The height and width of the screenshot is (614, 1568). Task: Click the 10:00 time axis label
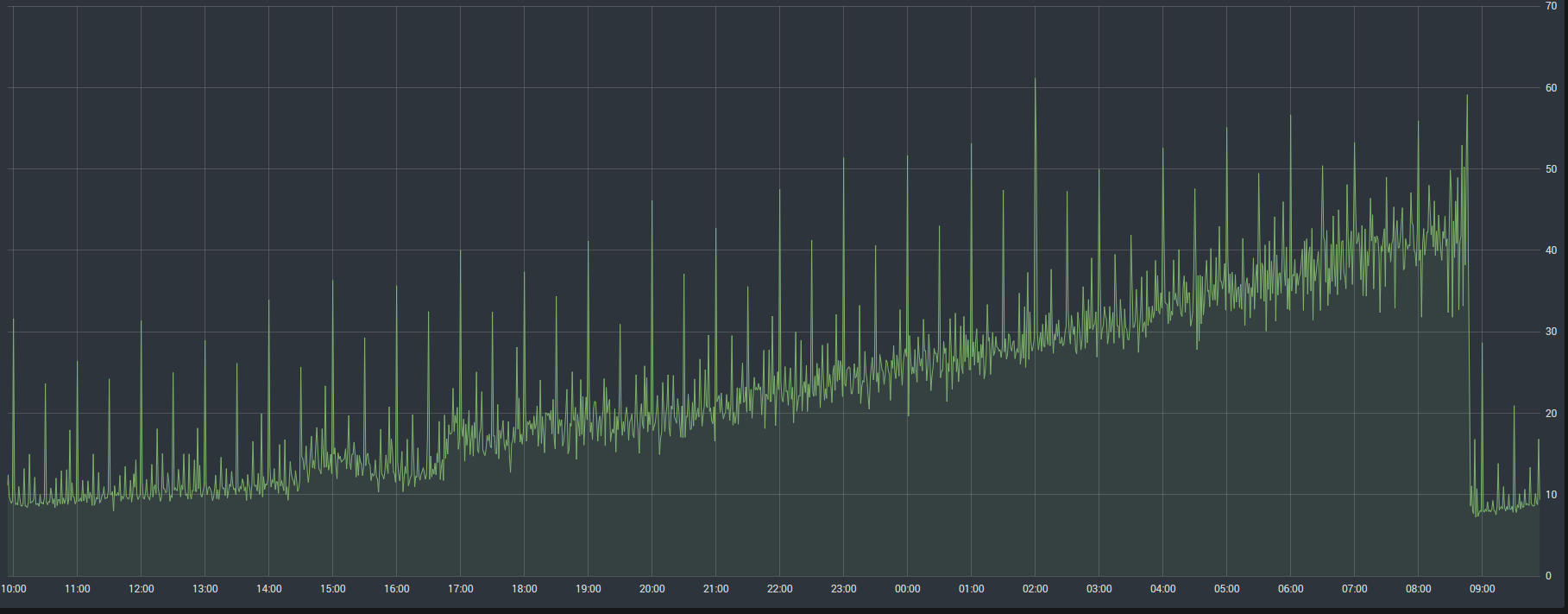(14, 589)
